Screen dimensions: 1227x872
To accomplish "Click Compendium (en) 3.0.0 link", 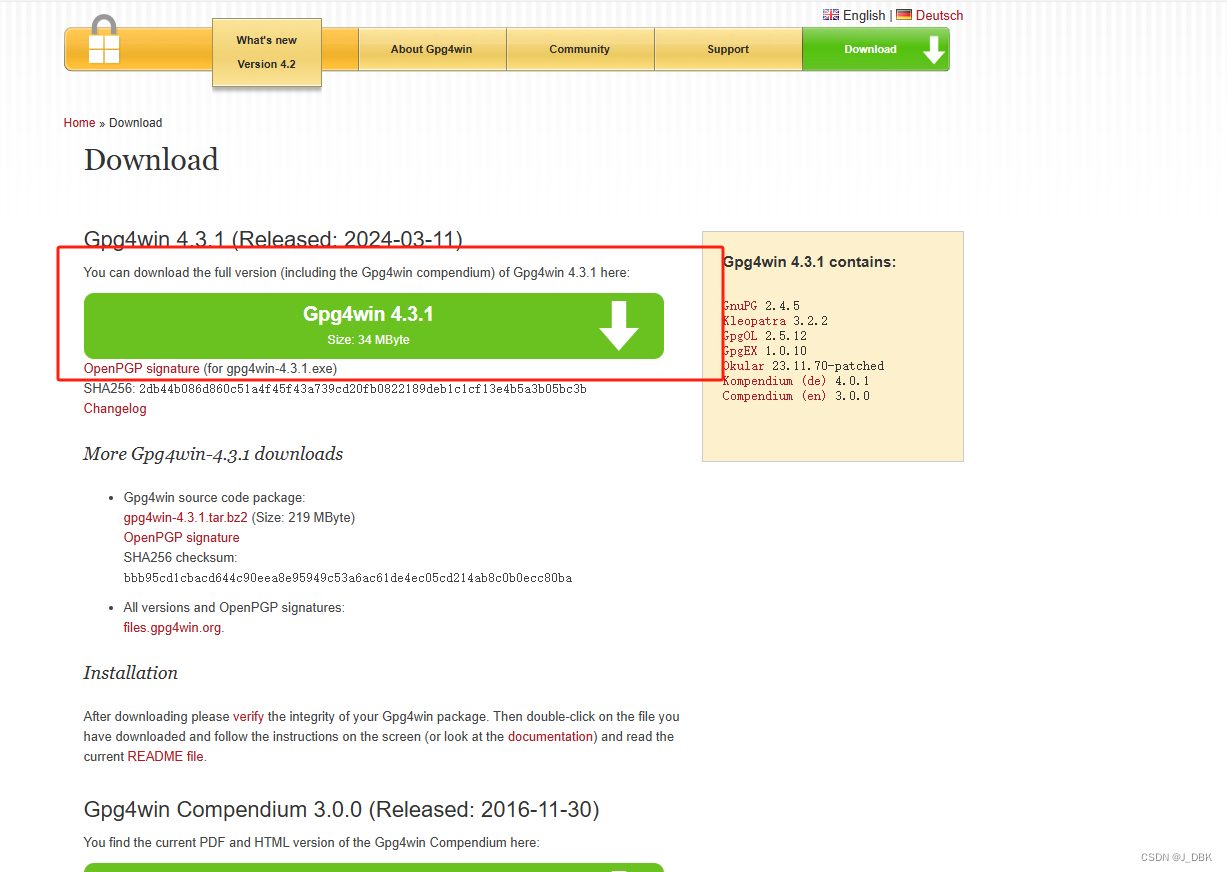I will (796, 396).
